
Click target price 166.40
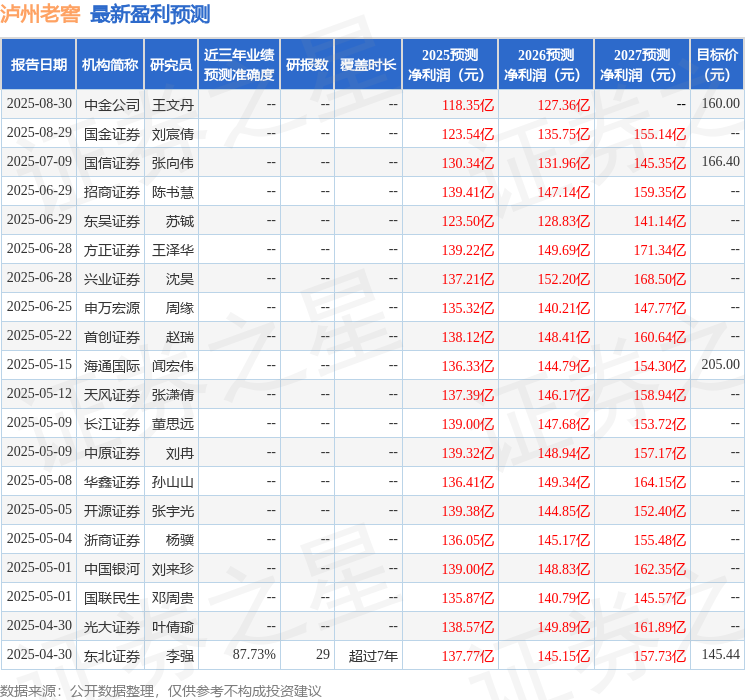pyautogui.click(x=721, y=162)
